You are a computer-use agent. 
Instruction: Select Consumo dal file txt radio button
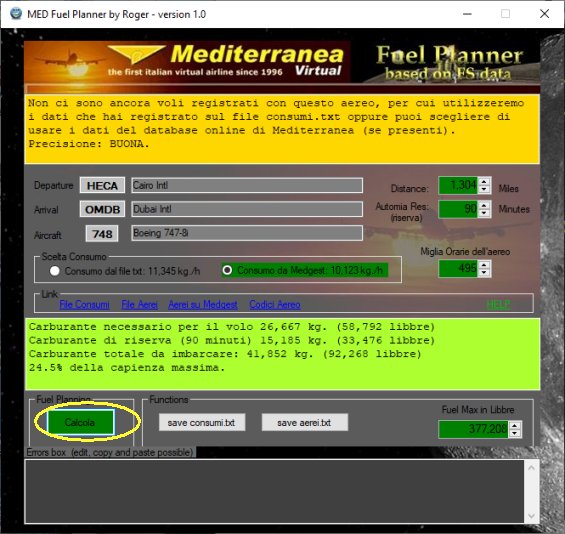[x=55, y=271]
